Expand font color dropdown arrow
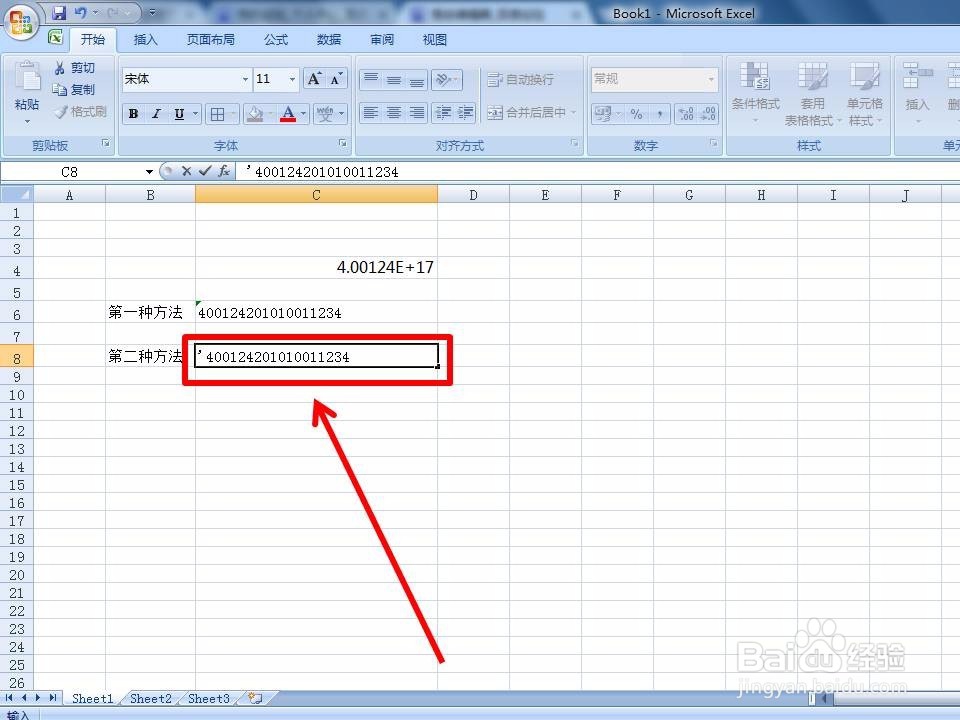Viewport: 960px width, 720px height. coord(304,114)
